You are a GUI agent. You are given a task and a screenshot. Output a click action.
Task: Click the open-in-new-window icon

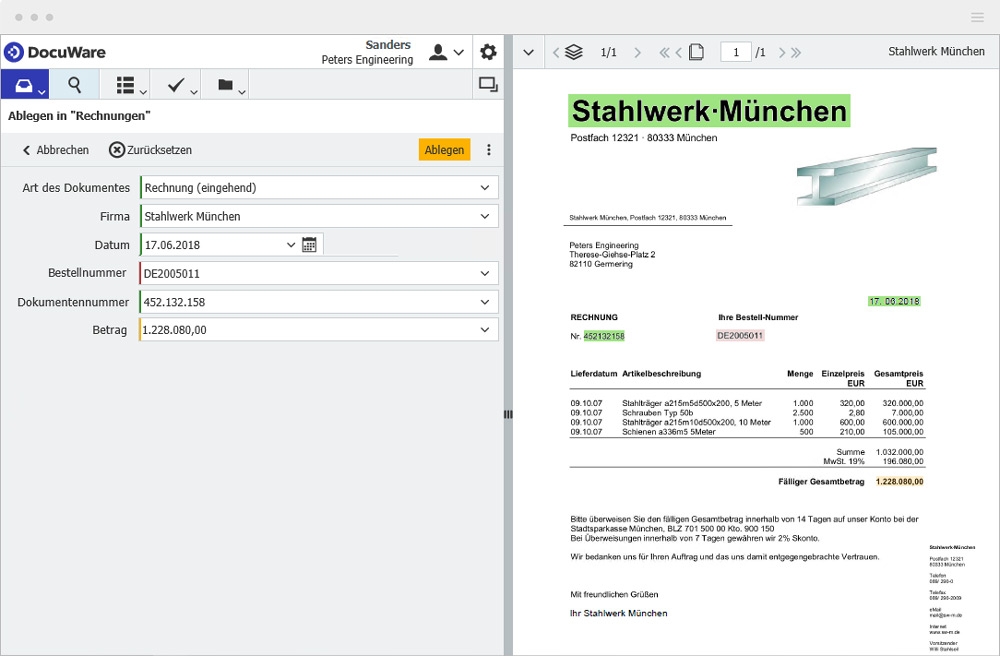tap(488, 84)
